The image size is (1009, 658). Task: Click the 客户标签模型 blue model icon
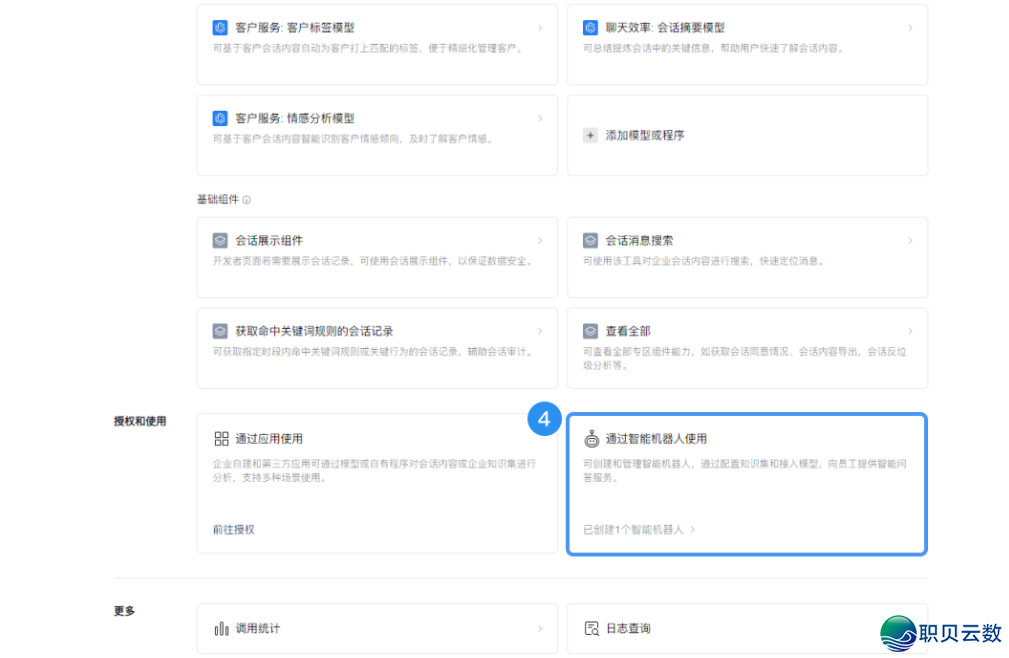click(x=220, y=28)
